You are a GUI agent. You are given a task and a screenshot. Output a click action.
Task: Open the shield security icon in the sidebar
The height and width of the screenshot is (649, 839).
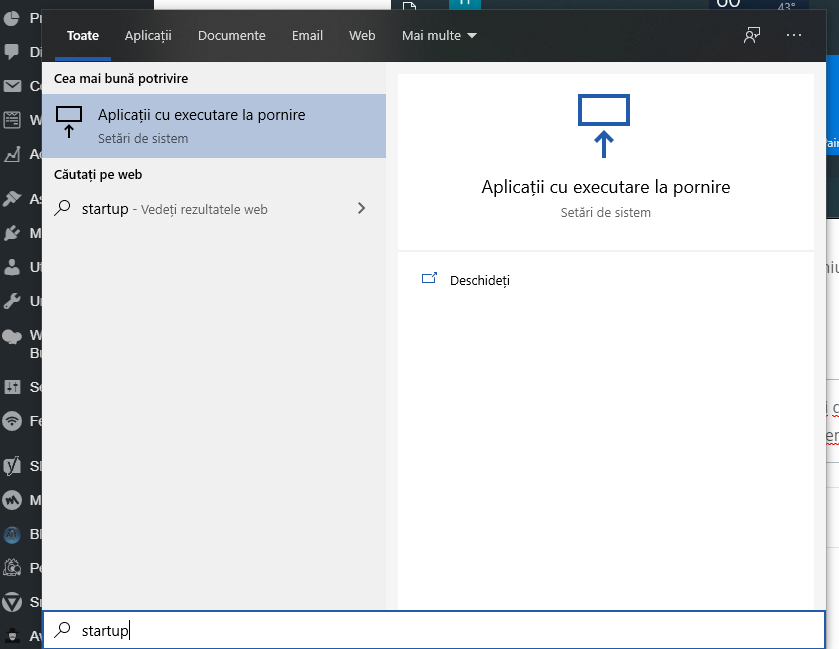10,601
